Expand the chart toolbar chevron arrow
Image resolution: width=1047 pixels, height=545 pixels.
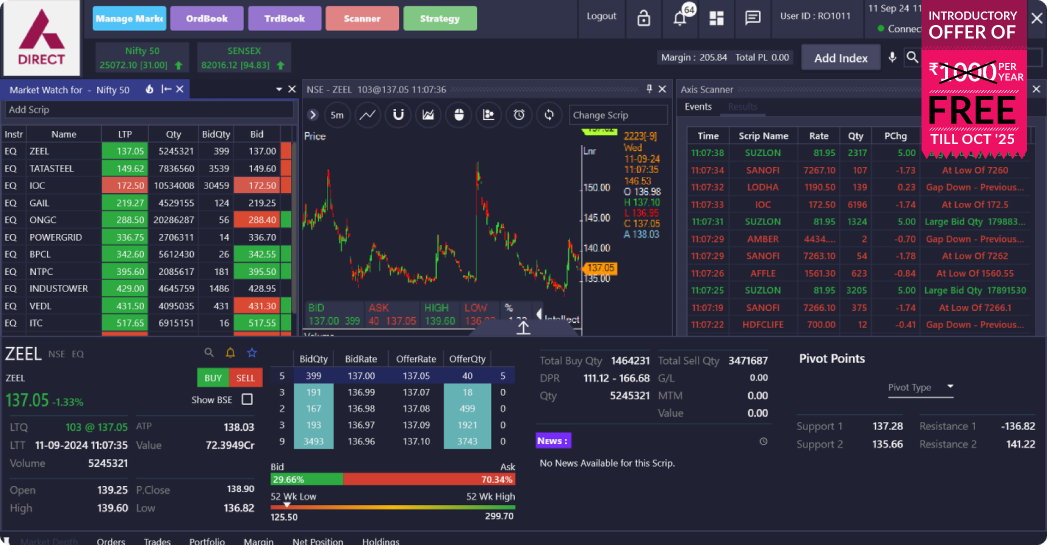[314, 115]
